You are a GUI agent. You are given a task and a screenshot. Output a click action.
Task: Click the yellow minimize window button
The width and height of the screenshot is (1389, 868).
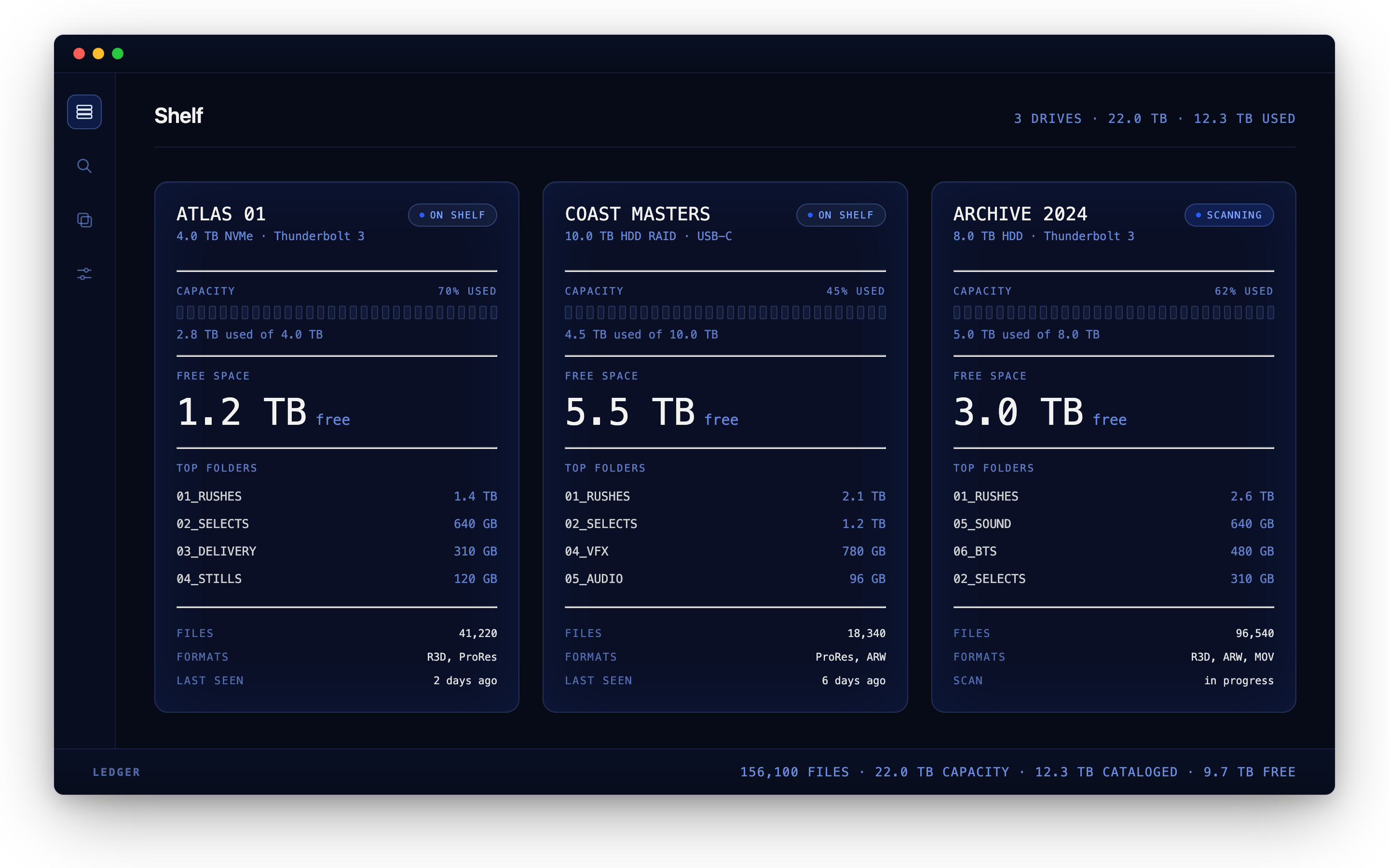coord(98,54)
